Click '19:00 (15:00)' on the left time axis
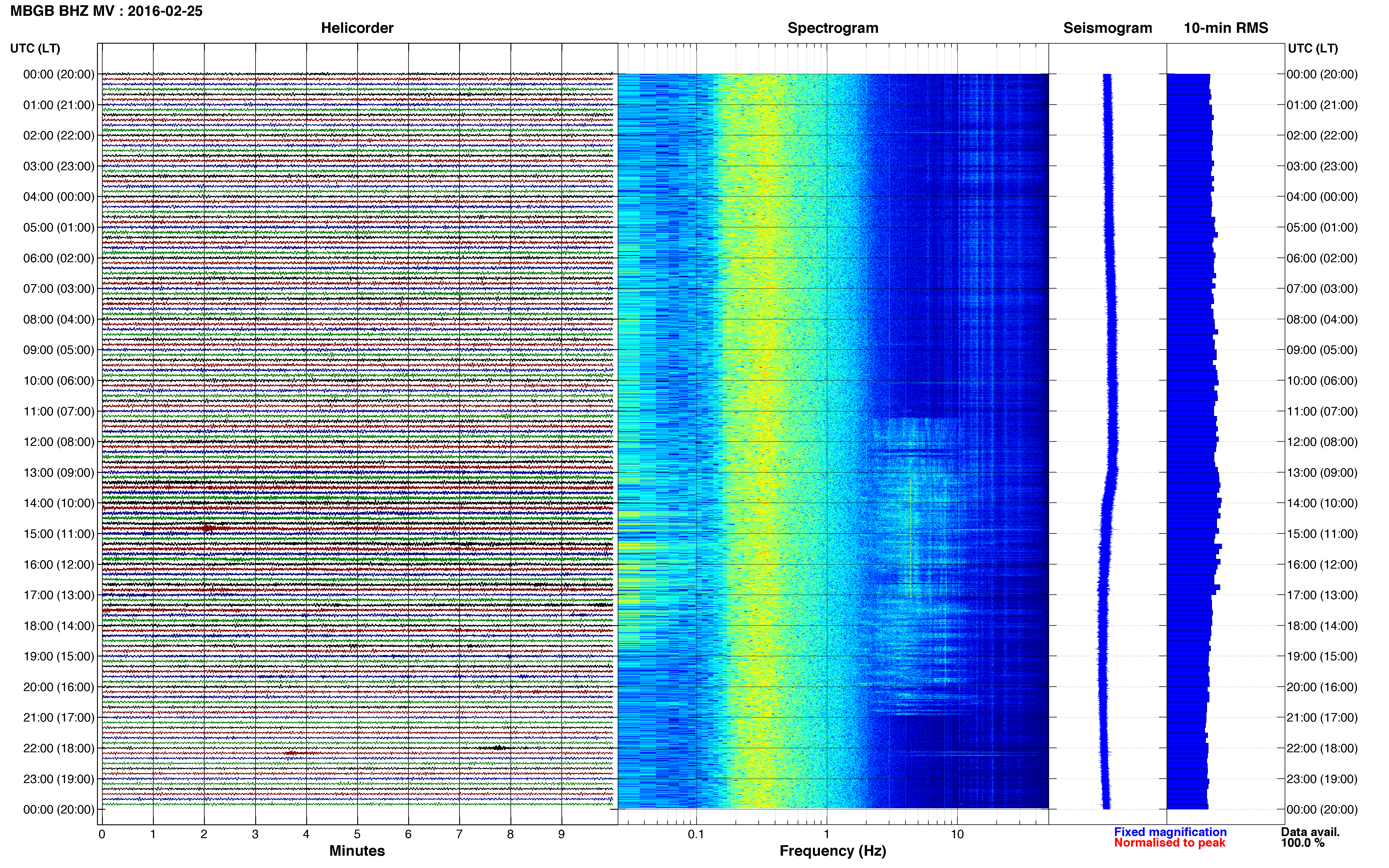The image size is (1389, 868). point(59,656)
